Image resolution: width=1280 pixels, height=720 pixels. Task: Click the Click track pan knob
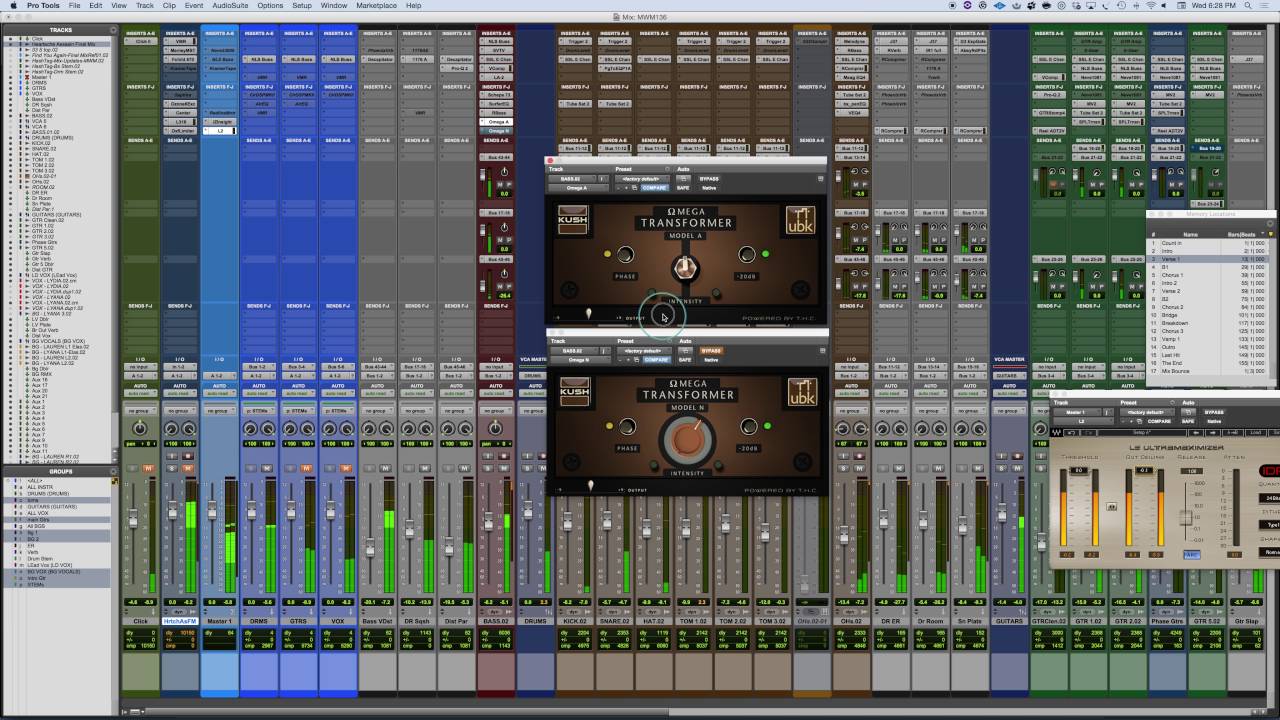click(x=140, y=428)
